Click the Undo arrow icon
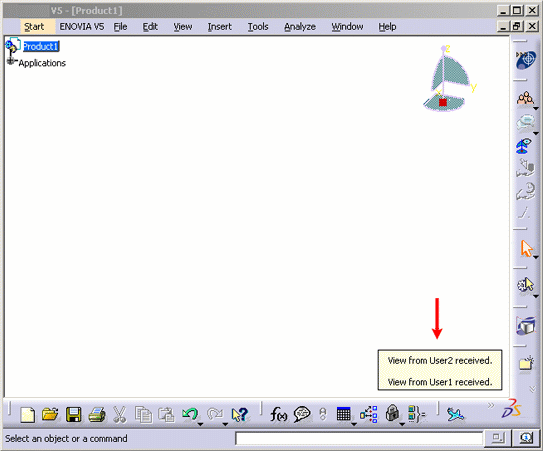The image size is (543, 451). pos(190,414)
